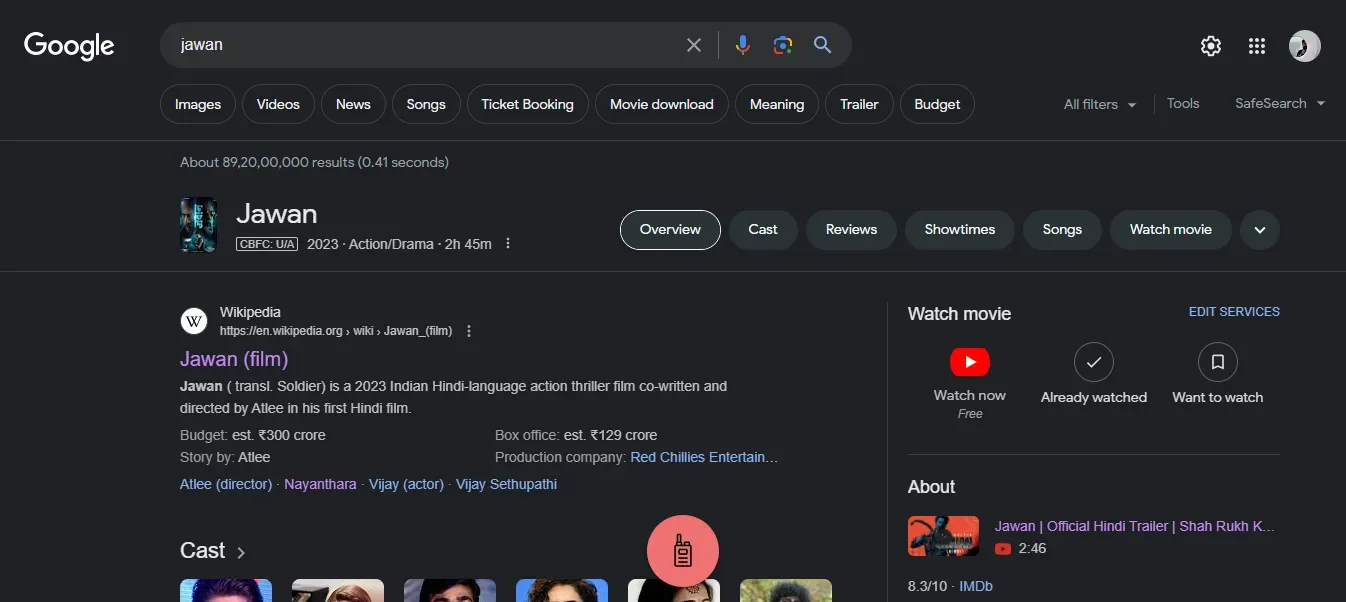Open the IMDb rating link
The height and width of the screenshot is (602, 1346).
point(976,586)
